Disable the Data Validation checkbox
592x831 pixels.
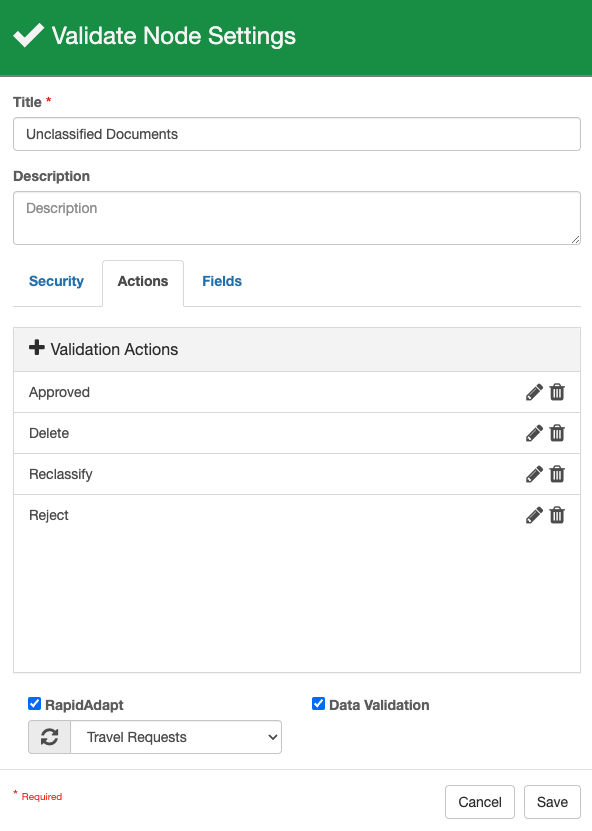pyautogui.click(x=319, y=704)
